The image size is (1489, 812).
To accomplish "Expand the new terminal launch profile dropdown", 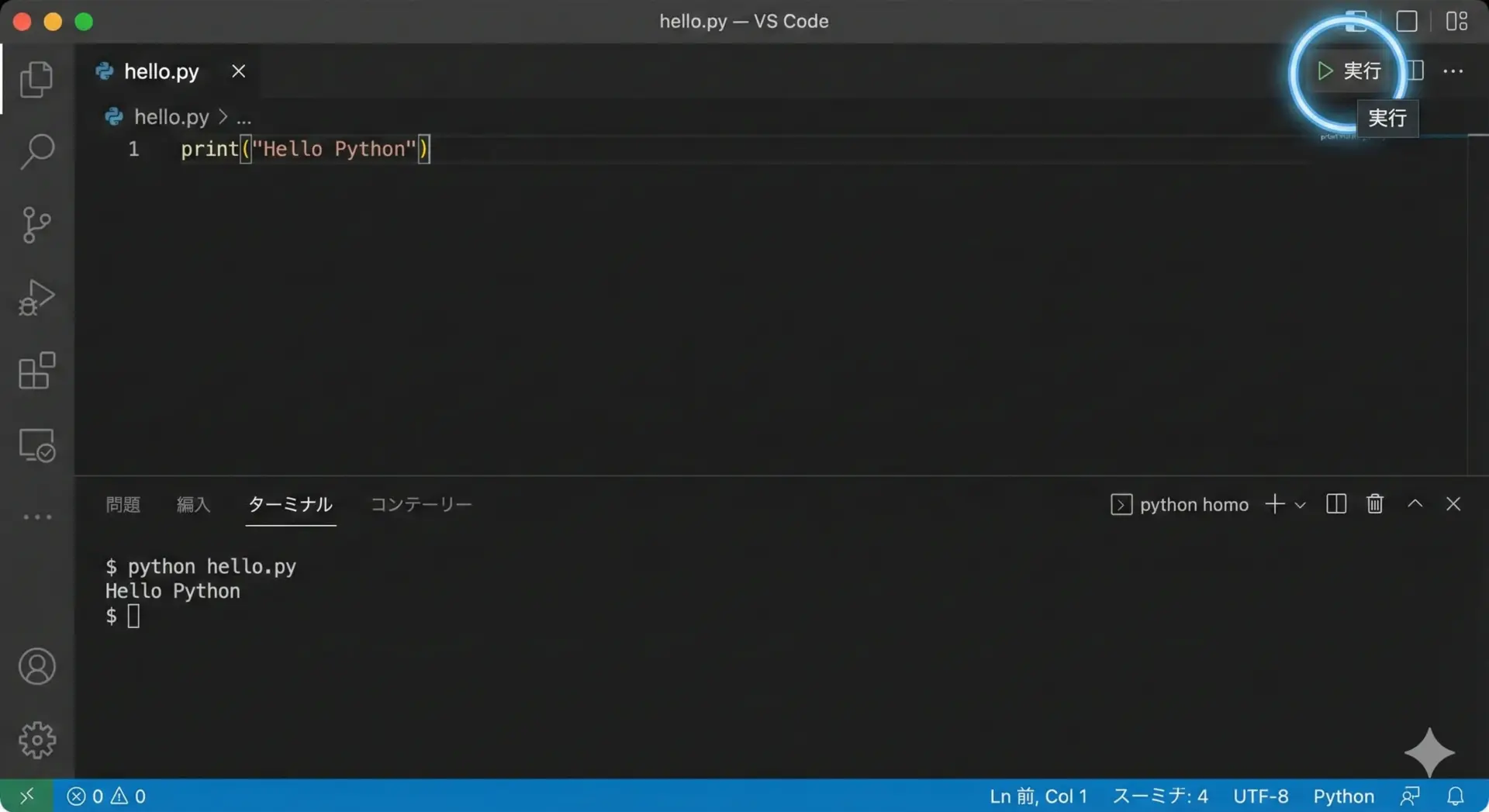I will (1301, 505).
